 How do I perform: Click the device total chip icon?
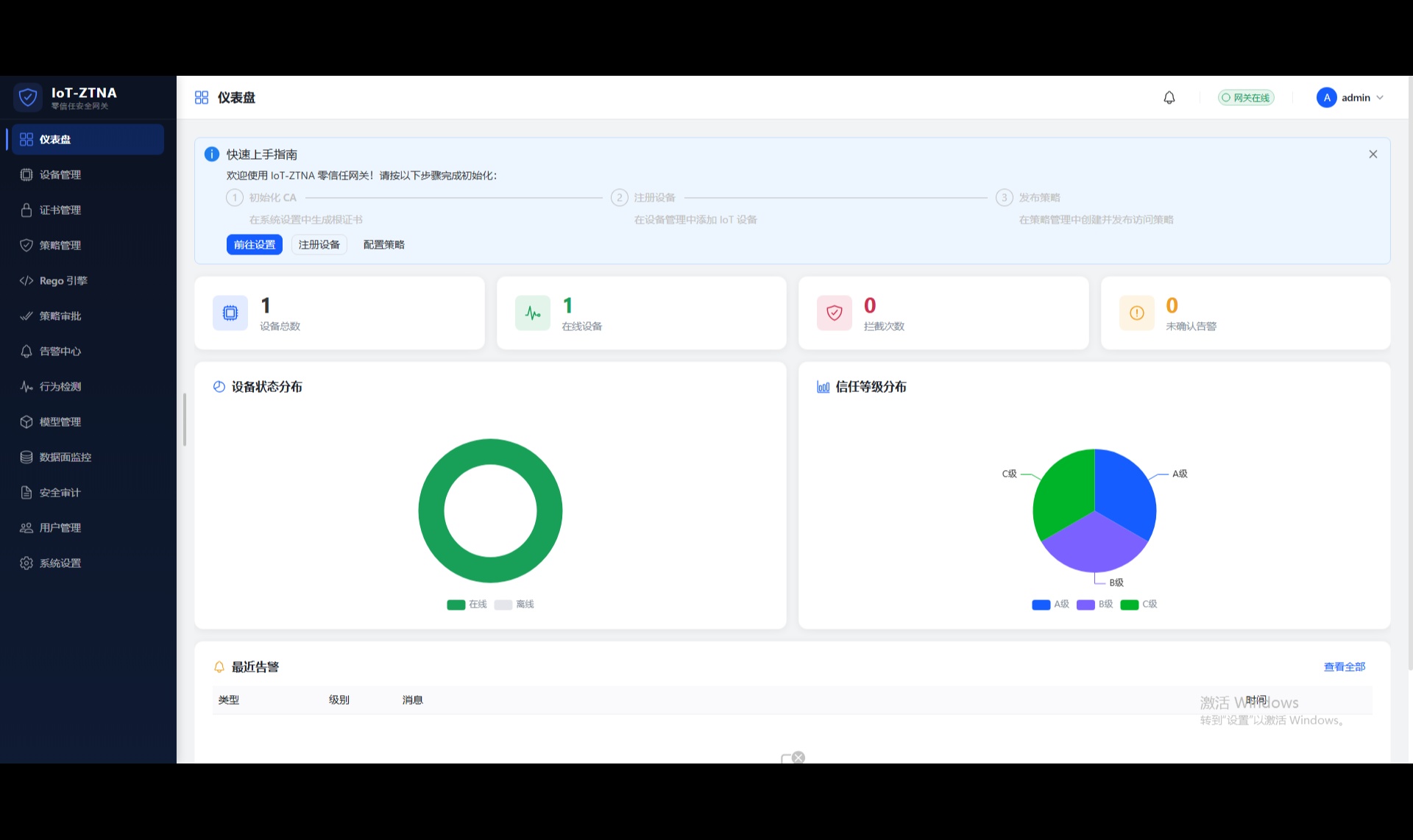(230, 313)
